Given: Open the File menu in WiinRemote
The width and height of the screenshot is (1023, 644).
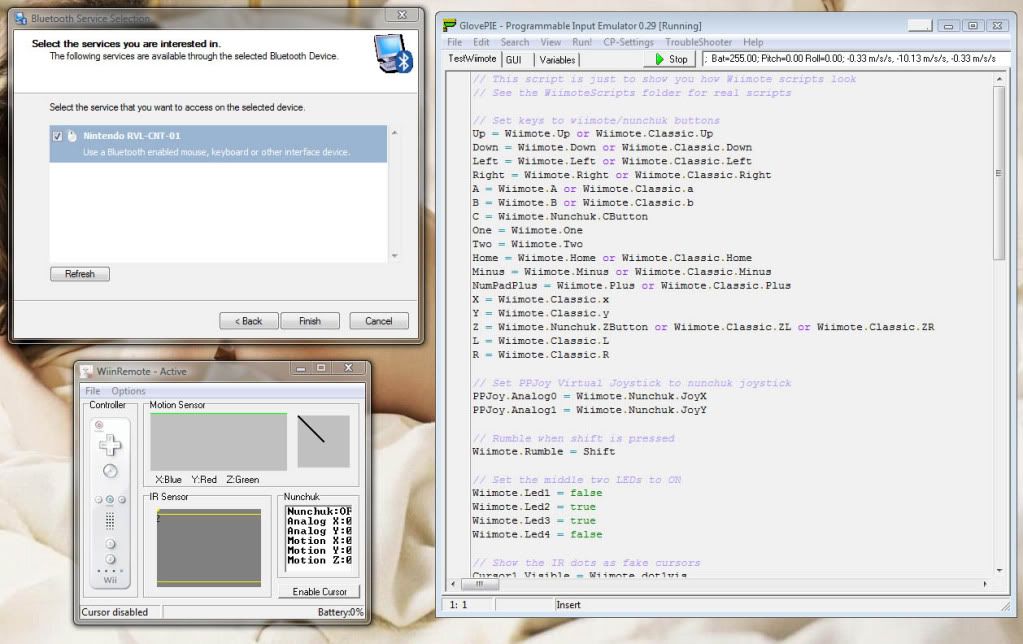Looking at the screenshot, I should coord(93,391).
